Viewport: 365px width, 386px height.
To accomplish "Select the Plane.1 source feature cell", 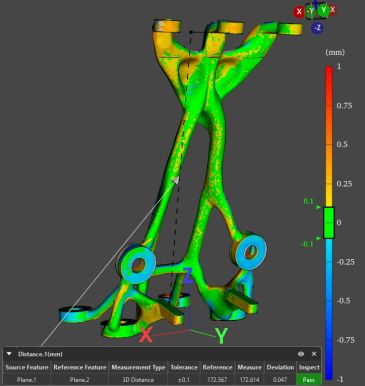I will point(27,380).
